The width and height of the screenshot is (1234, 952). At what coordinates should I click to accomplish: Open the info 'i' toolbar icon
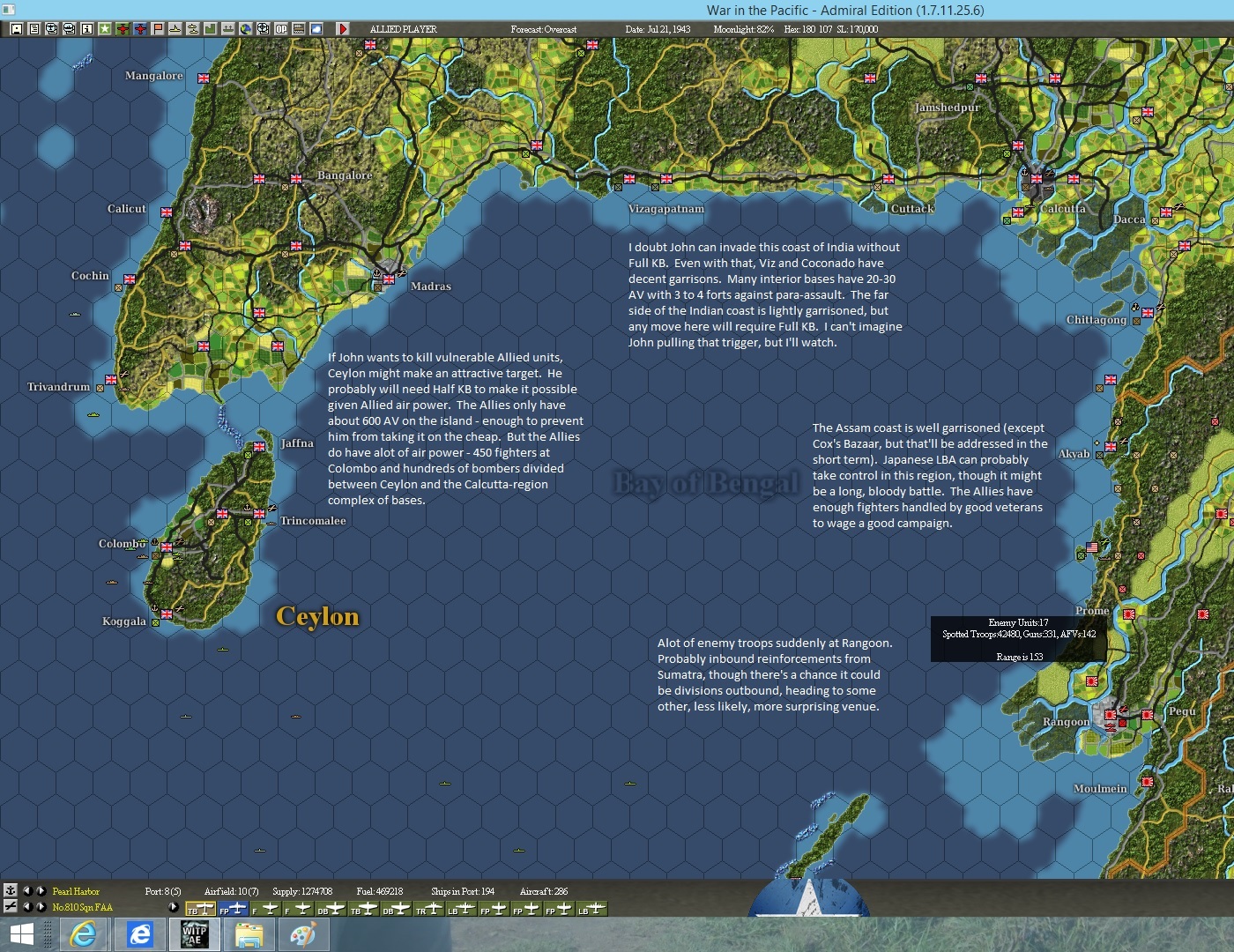[86, 29]
